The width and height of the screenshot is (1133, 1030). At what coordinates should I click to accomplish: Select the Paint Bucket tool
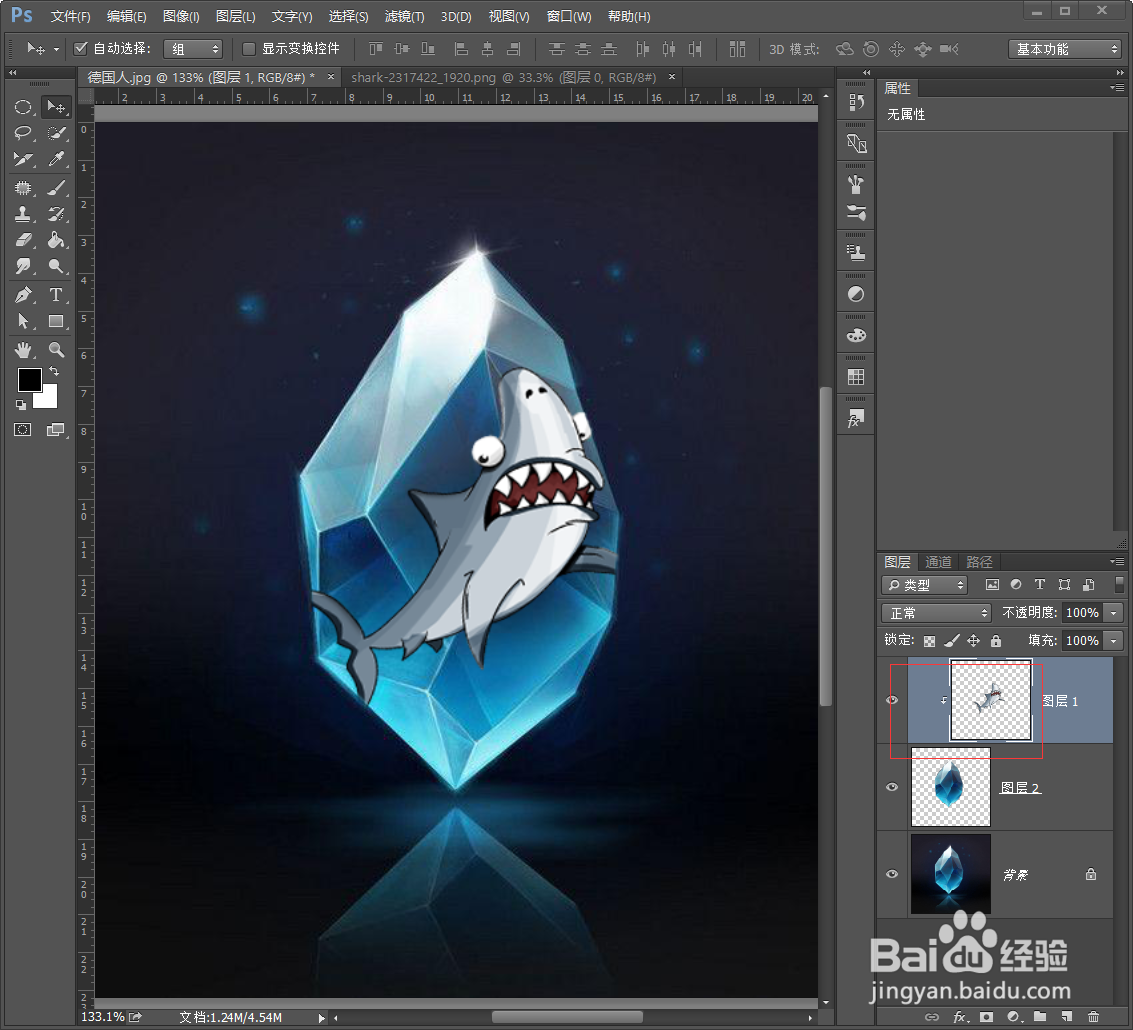[56, 239]
